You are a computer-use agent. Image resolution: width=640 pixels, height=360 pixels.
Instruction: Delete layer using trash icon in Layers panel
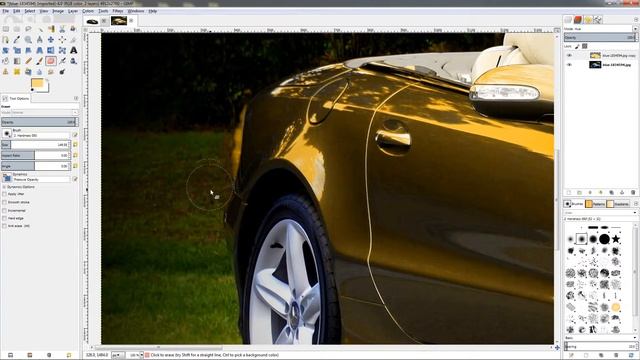[633, 192]
